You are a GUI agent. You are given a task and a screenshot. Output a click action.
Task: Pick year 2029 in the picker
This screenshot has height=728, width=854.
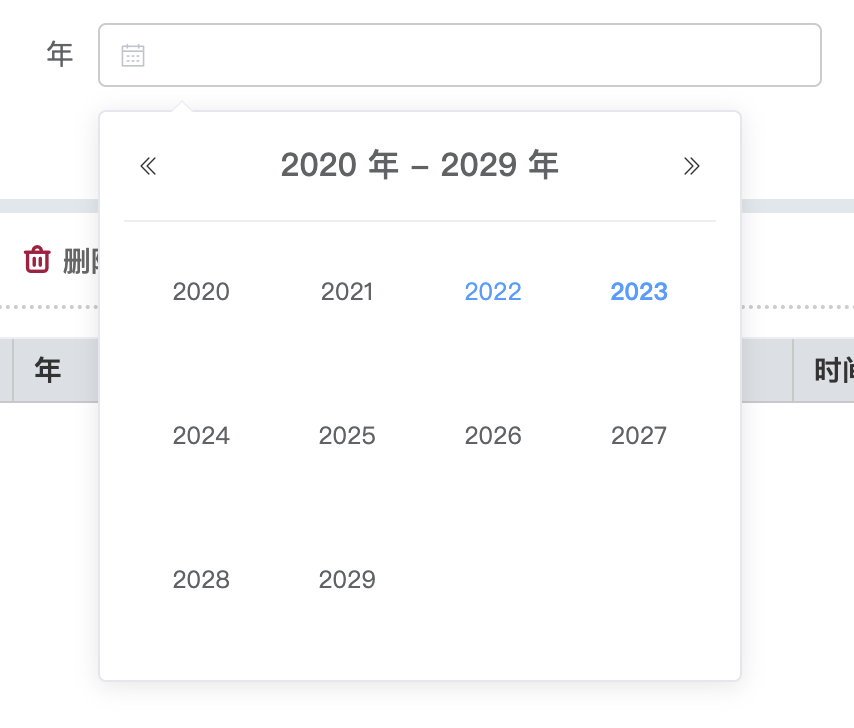point(347,580)
